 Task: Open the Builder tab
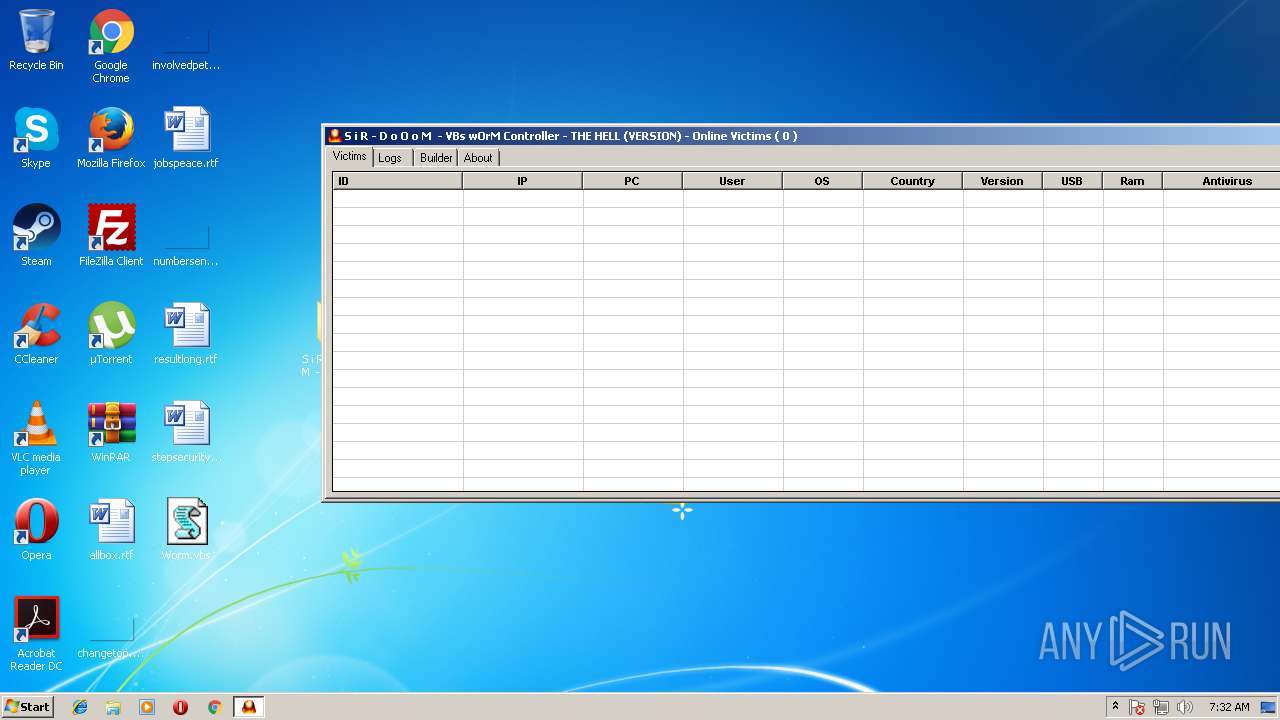click(x=436, y=158)
